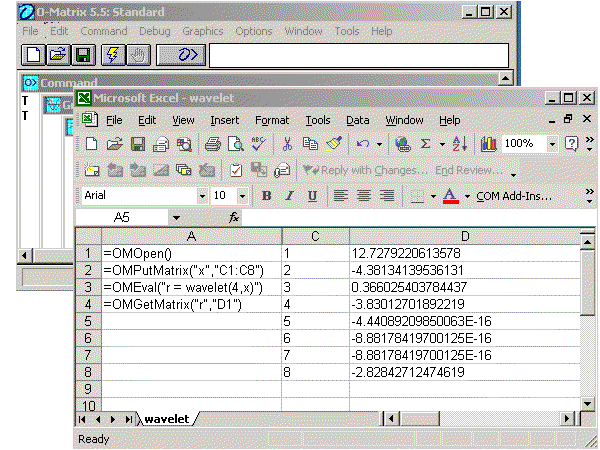Toggle Underline formatting button
The image size is (600, 450).
tap(312, 196)
